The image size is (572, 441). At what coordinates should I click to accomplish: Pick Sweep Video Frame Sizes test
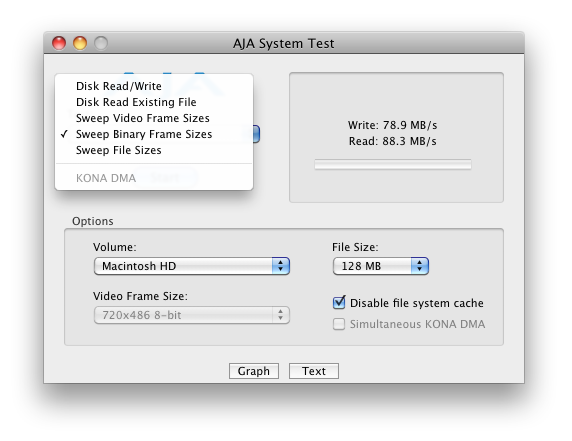point(154,118)
